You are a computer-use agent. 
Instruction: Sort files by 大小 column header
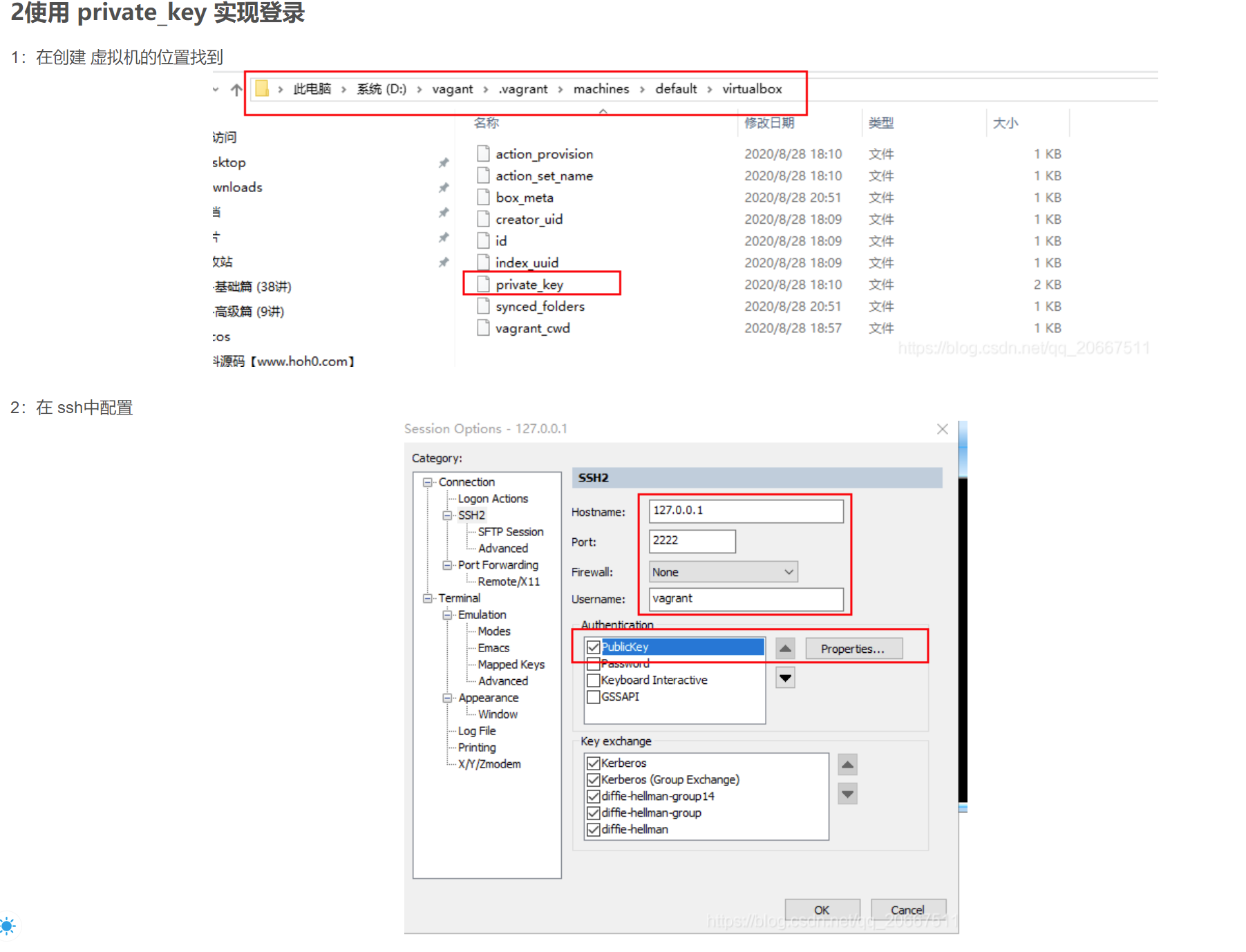pyautogui.click(x=1006, y=123)
